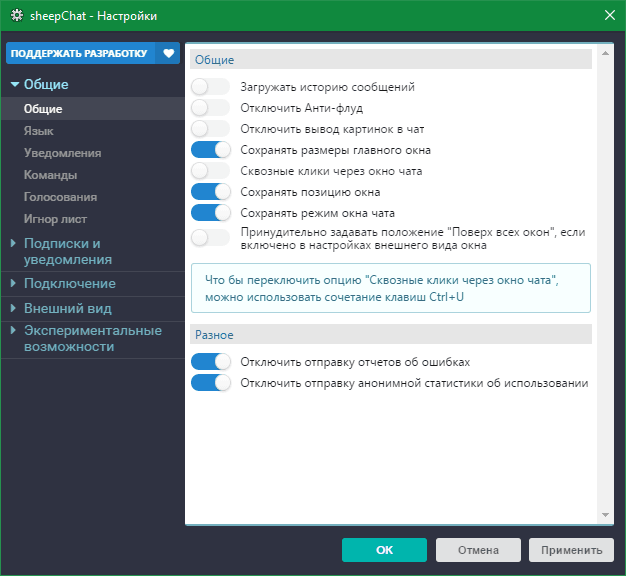Click the scrollbar up arrow
The image size is (626, 576).
(x=605, y=53)
